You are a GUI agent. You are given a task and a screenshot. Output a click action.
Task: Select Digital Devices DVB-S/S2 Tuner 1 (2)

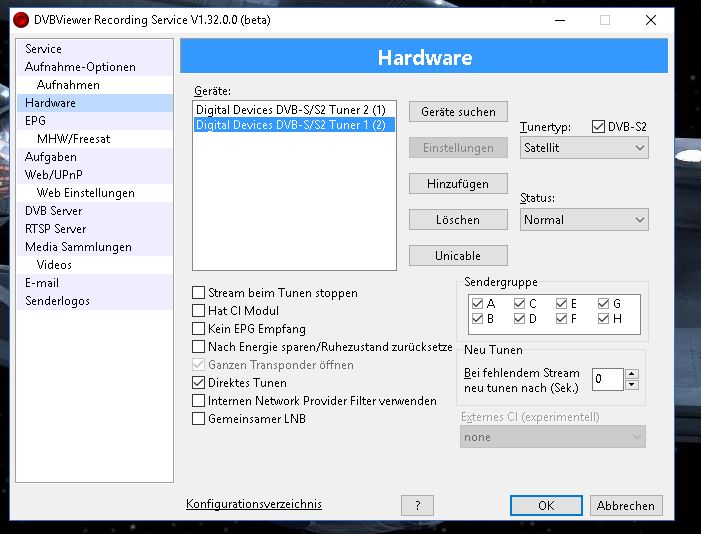click(x=294, y=125)
